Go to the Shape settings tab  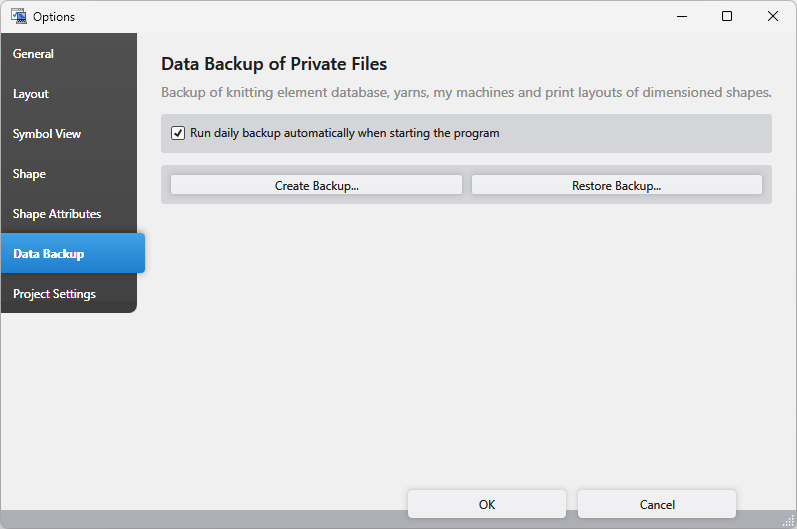point(29,174)
